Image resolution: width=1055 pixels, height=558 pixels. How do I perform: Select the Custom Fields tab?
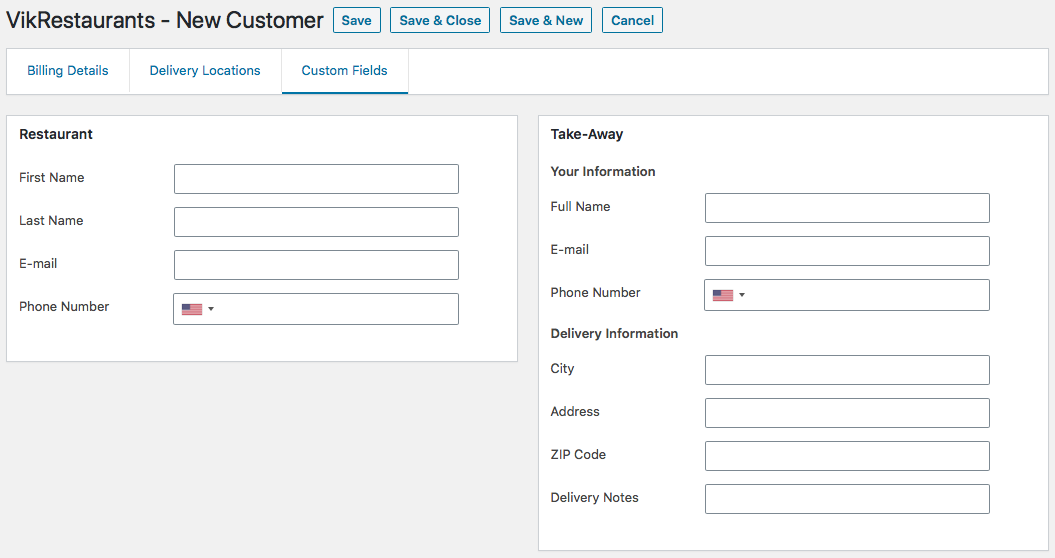pyautogui.click(x=344, y=71)
